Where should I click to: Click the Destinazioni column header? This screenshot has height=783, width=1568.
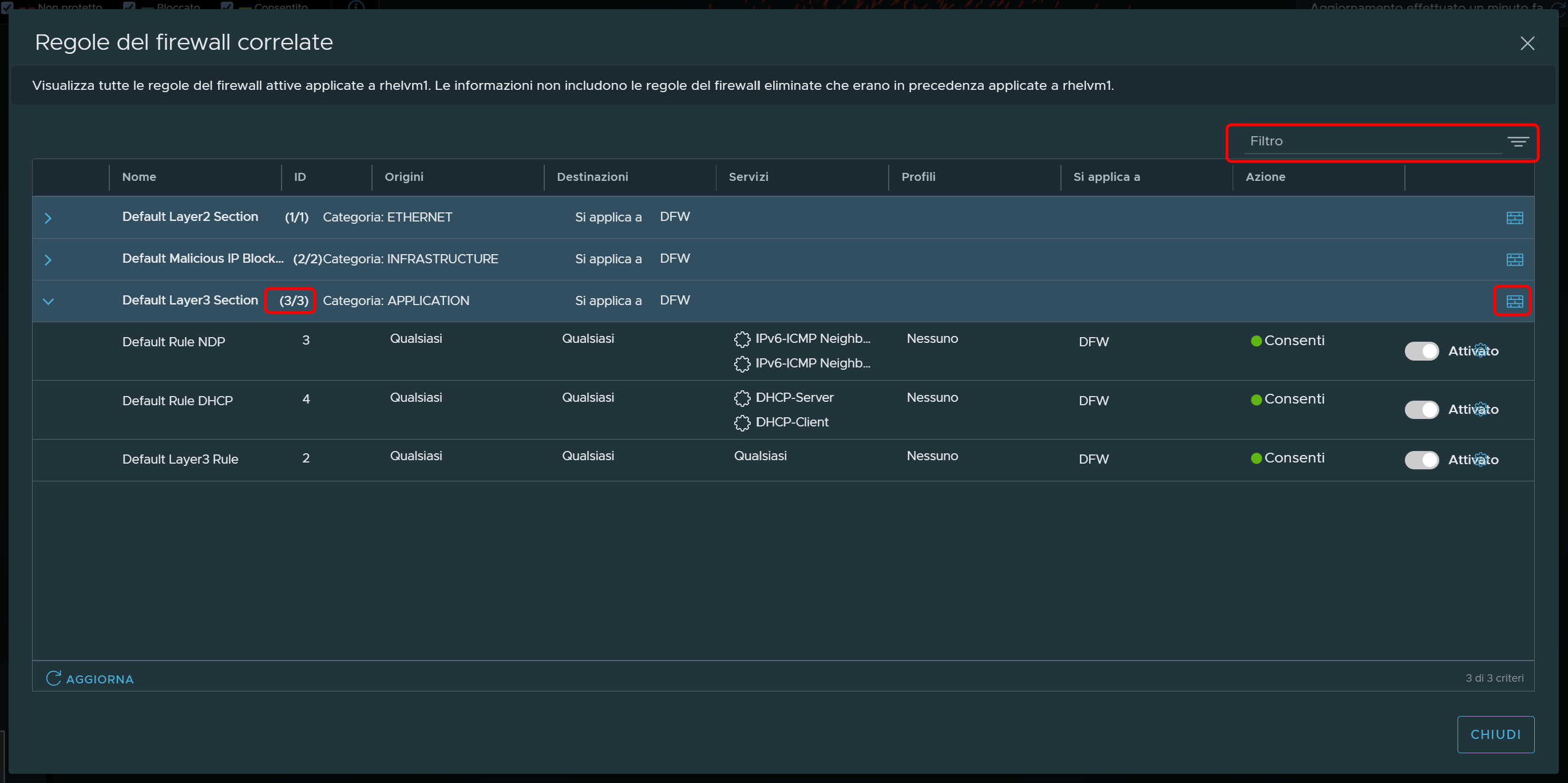click(592, 176)
